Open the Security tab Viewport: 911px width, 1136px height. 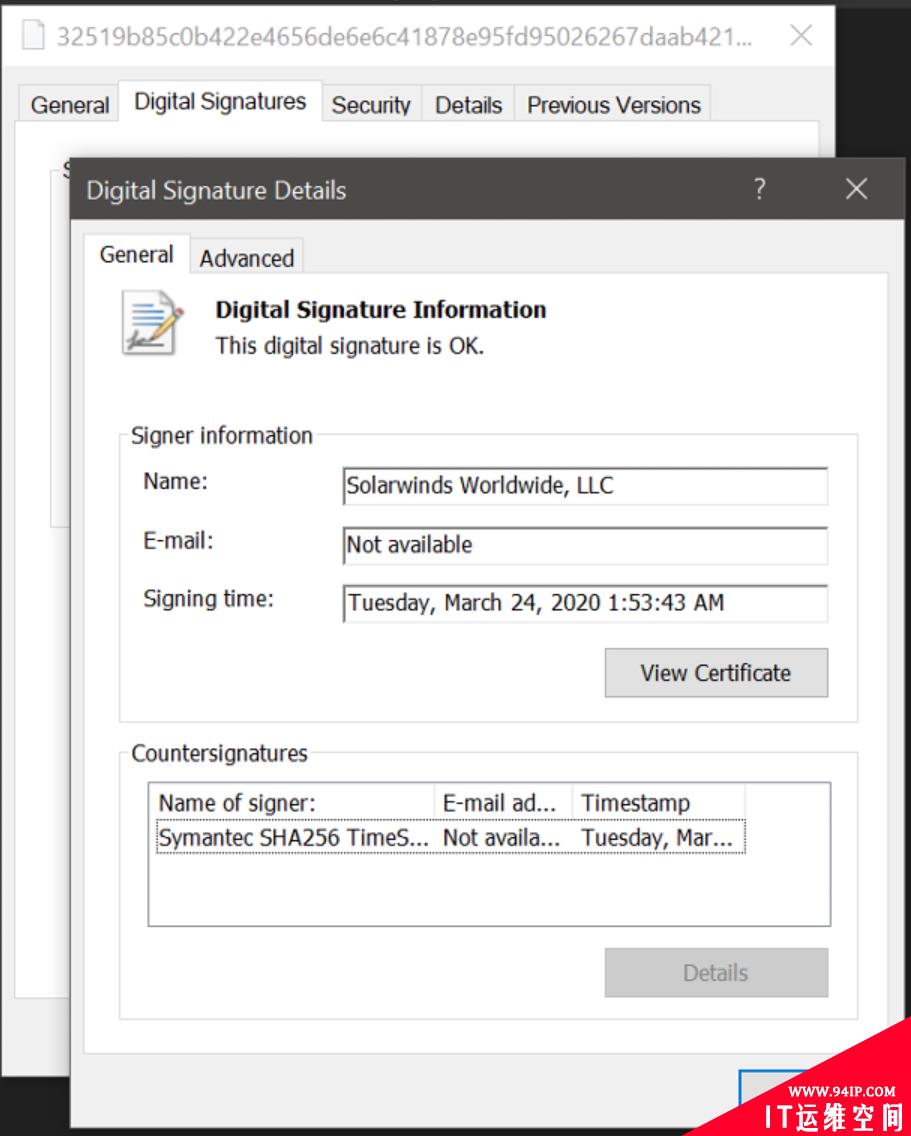pyautogui.click(x=371, y=105)
